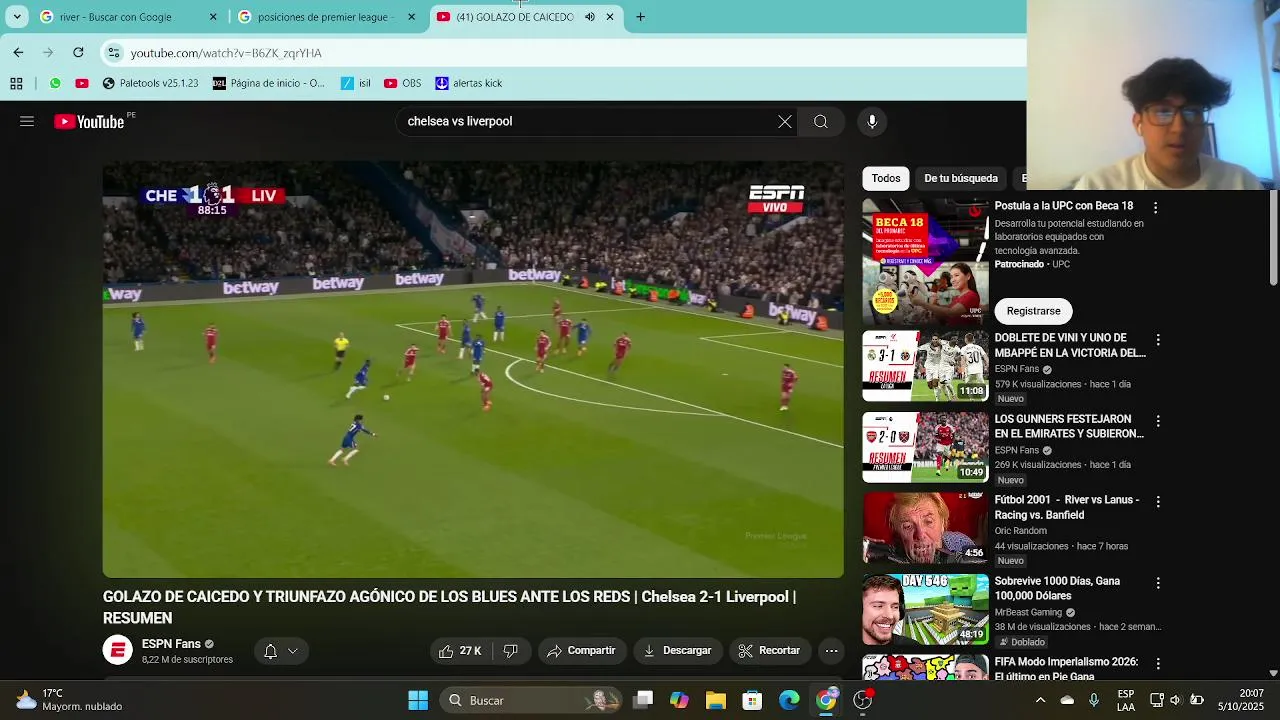1280x720 pixels.
Task: Dislike the video with thumbs down
Action: (510, 651)
